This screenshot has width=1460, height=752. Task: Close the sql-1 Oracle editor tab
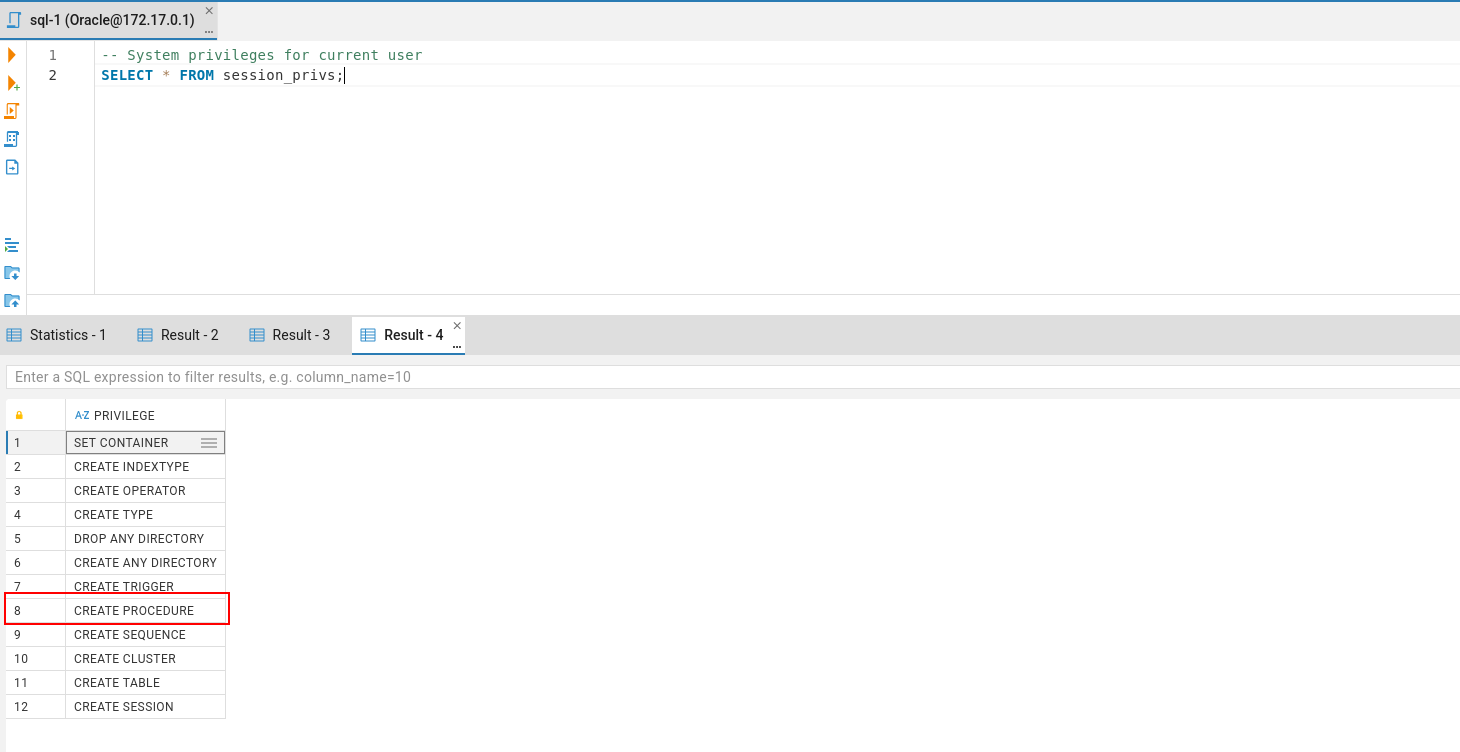tap(209, 11)
